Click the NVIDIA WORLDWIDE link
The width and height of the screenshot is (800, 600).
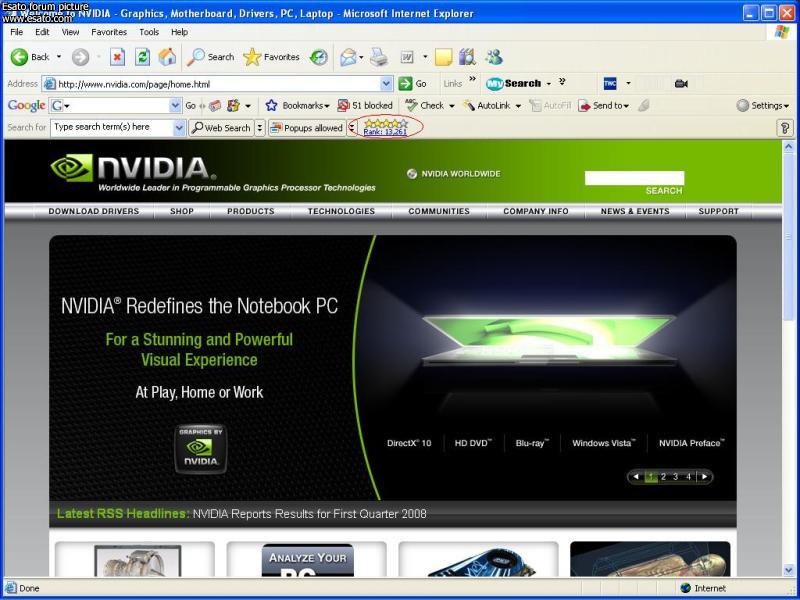click(454, 174)
